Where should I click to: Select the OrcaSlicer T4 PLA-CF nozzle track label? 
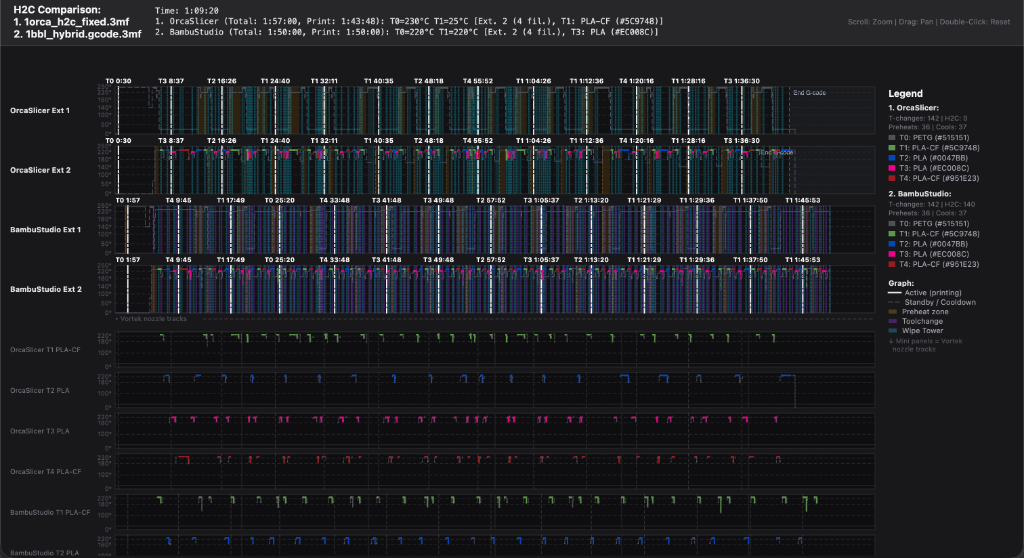coord(45,471)
